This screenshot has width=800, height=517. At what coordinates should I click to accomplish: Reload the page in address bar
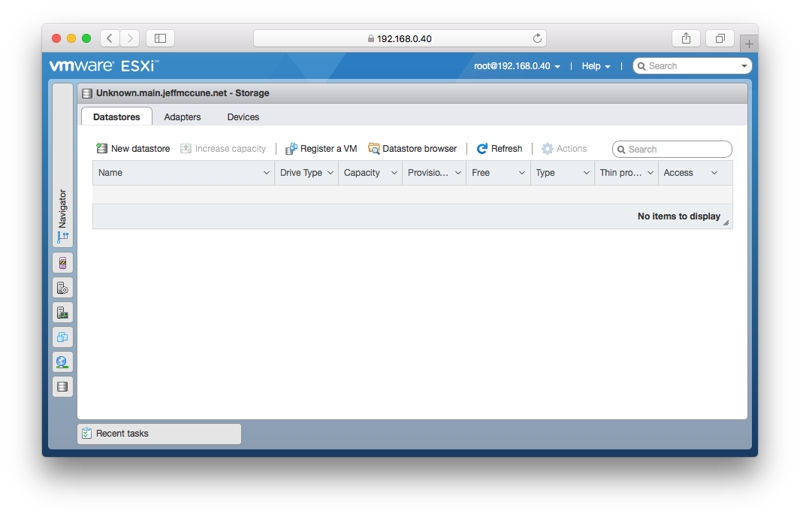[537, 38]
